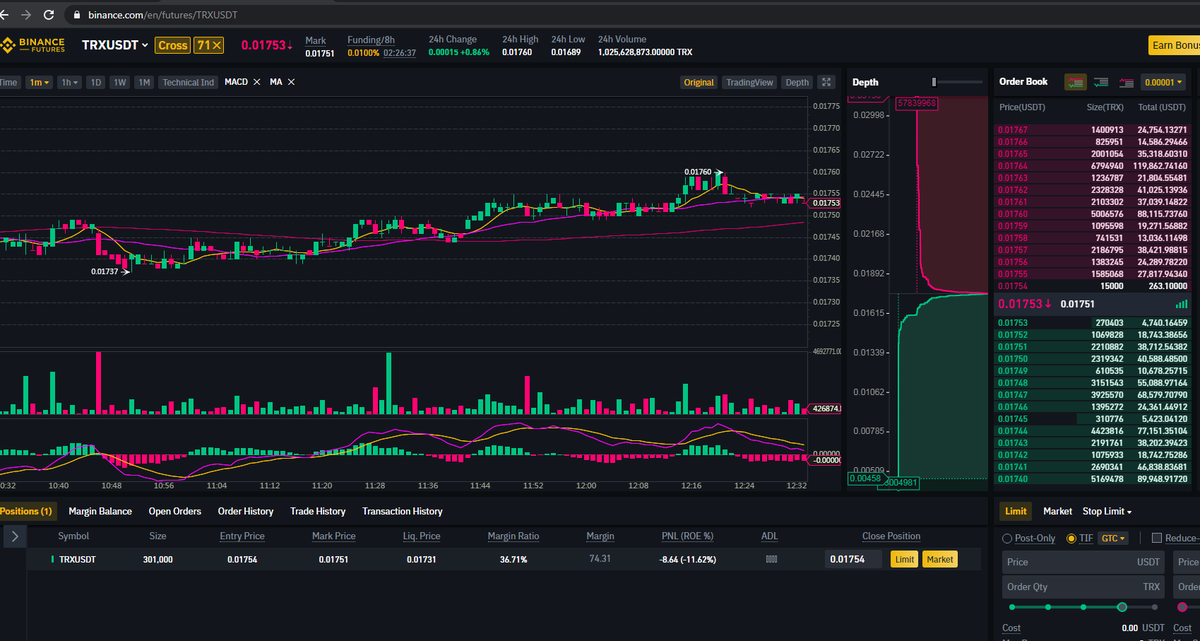Reload the browser page

[x=49, y=15]
